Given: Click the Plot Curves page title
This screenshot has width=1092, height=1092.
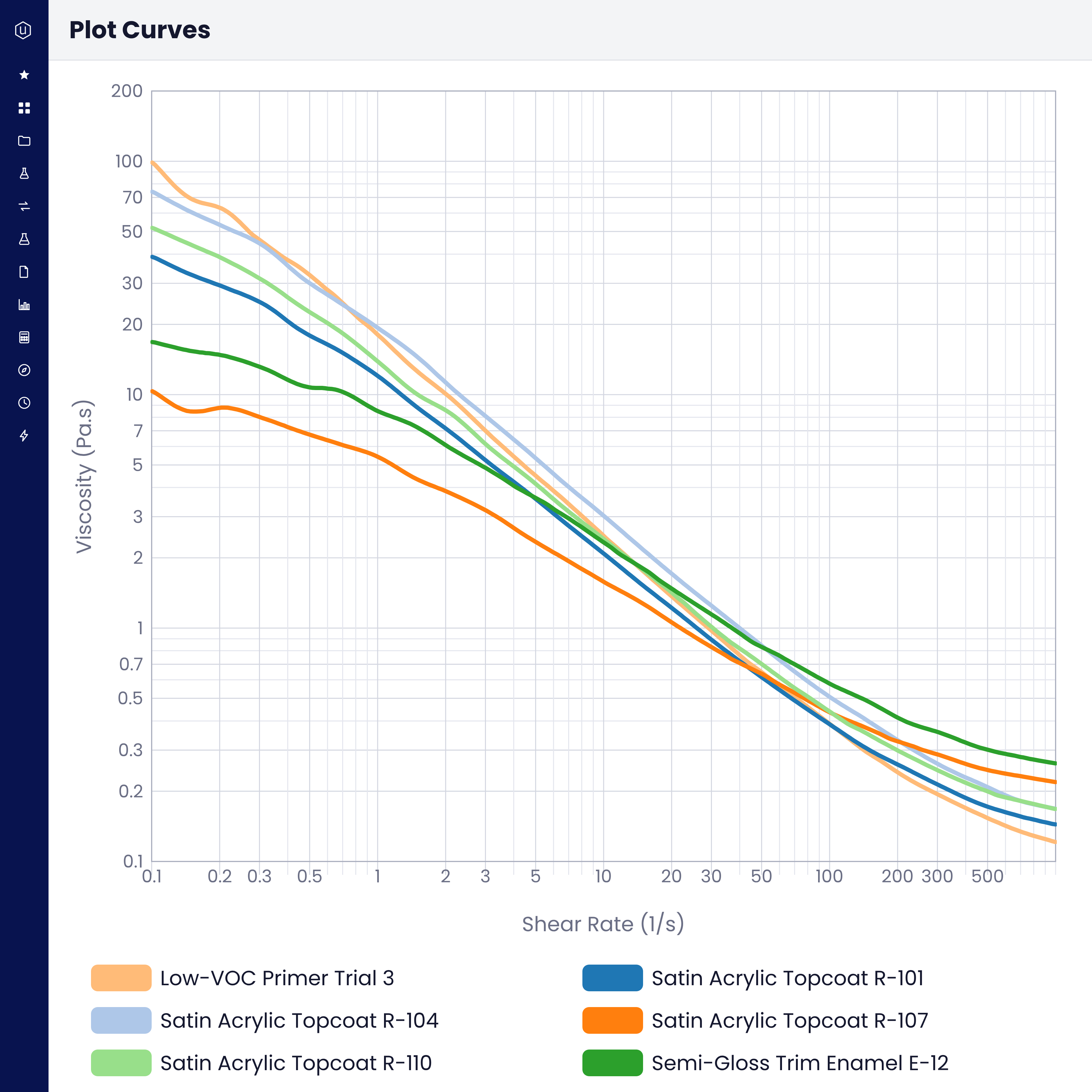Looking at the screenshot, I should tap(140, 30).
